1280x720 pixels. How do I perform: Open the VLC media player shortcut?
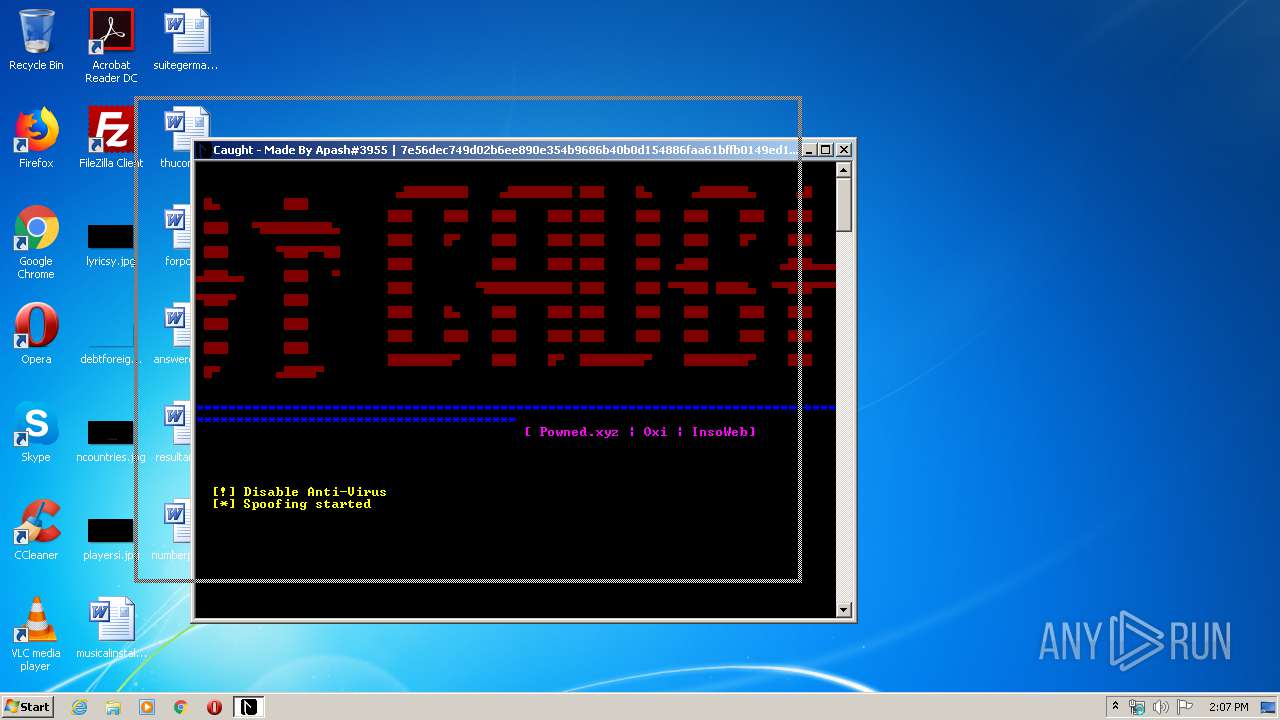[x=36, y=634]
